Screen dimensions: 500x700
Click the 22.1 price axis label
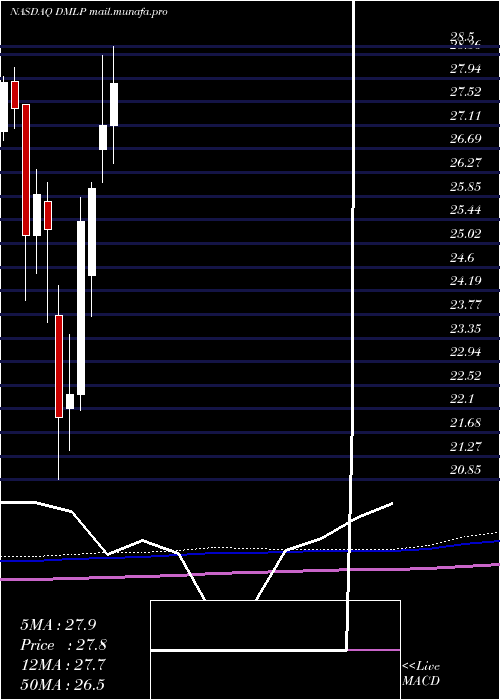click(462, 399)
